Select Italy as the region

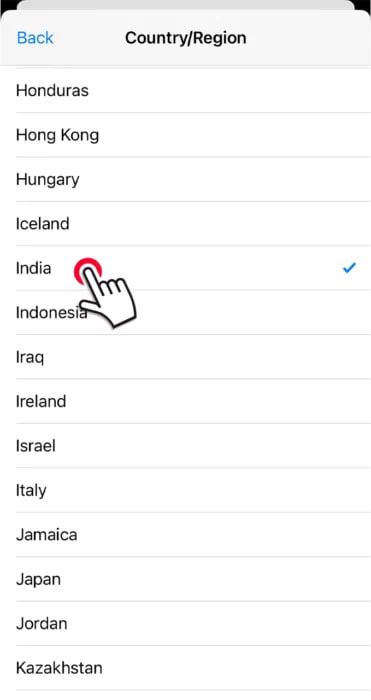point(185,490)
